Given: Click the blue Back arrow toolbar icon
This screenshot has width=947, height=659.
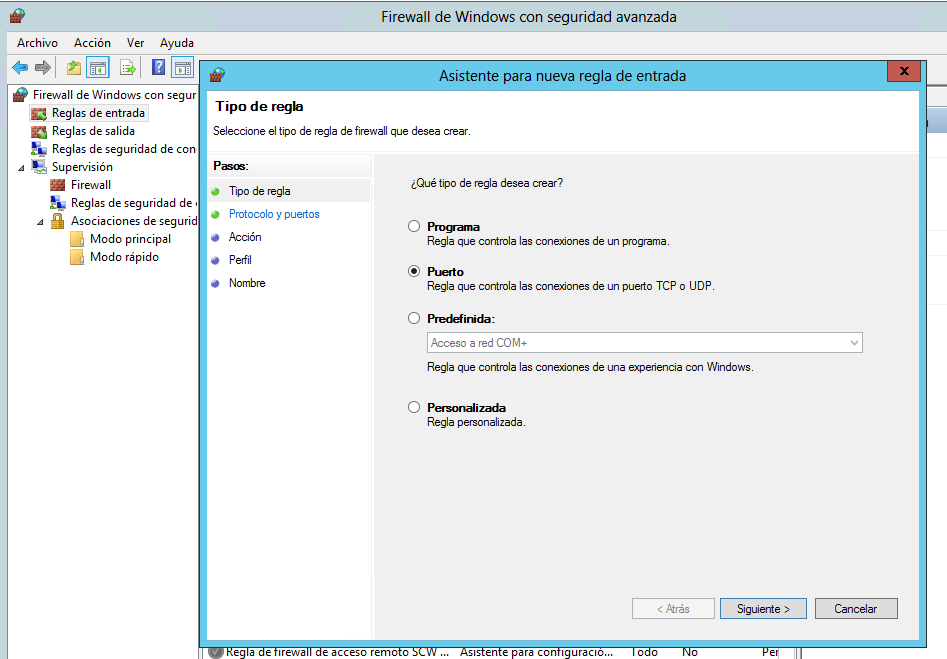Looking at the screenshot, I should pos(20,68).
